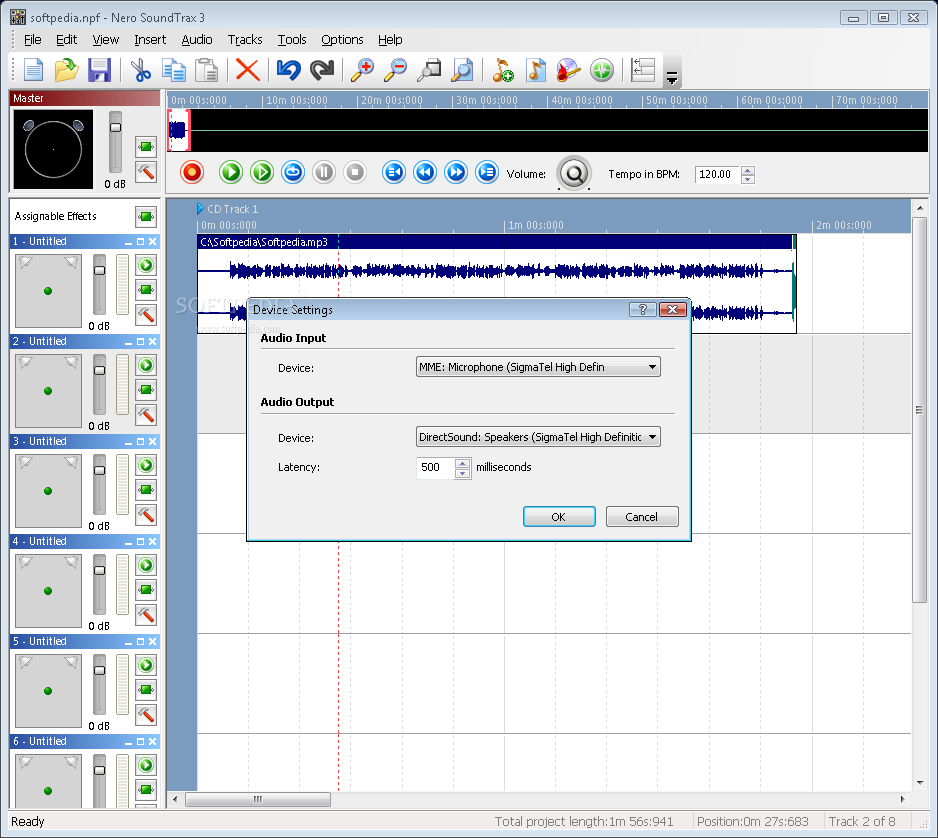Start recording with the red record button
This screenshot has width=938, height=838.
click(192, 172)
